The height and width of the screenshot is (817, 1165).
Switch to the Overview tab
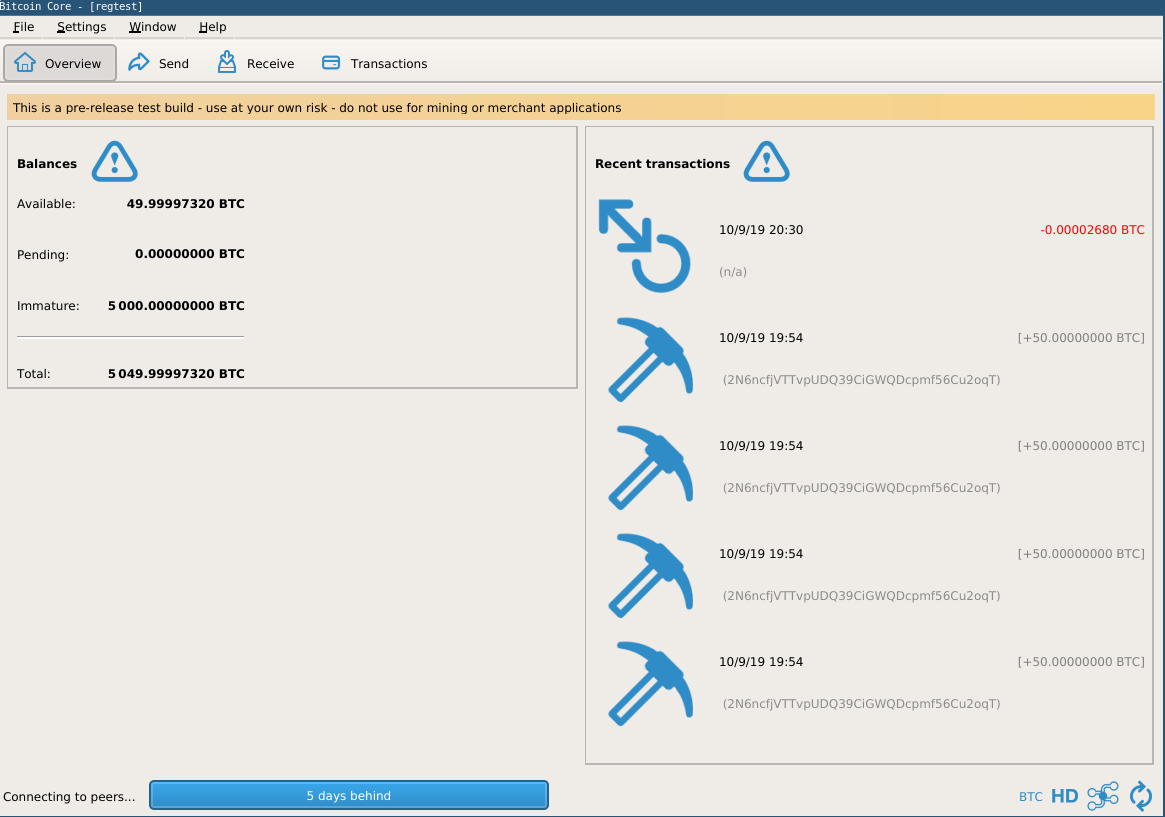(x=60, y=63)
